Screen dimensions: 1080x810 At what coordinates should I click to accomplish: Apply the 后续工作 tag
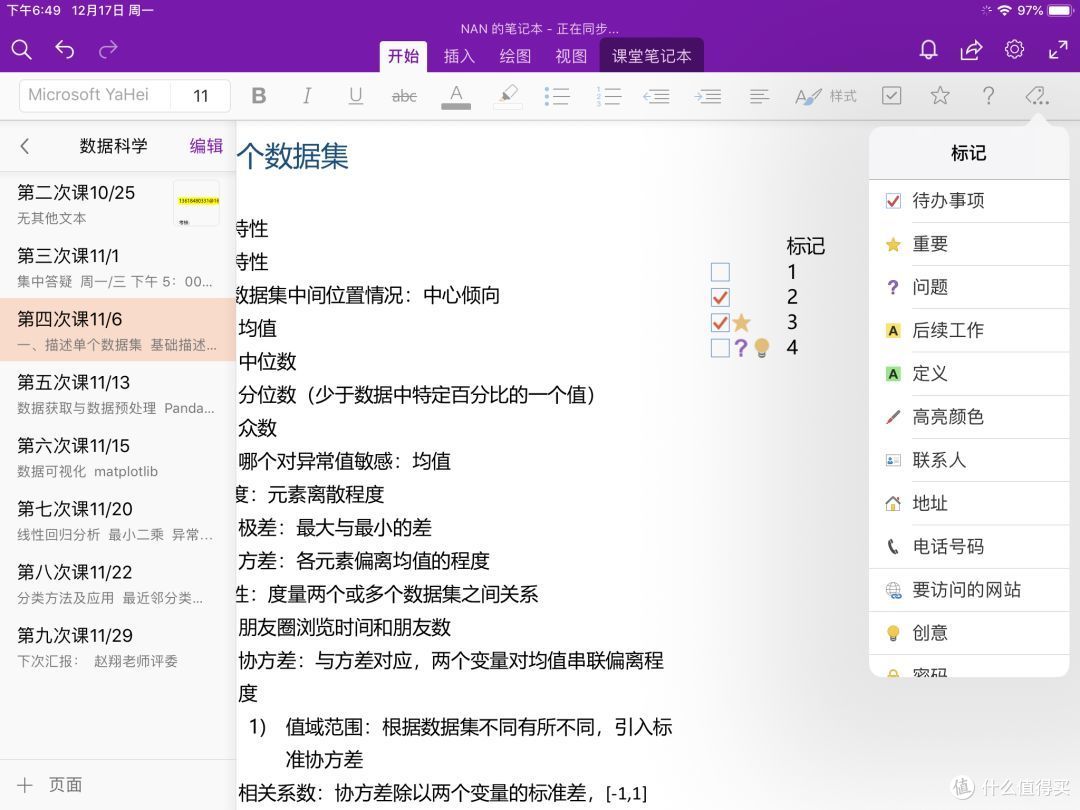pyautogui.click(x=968, y=331)
